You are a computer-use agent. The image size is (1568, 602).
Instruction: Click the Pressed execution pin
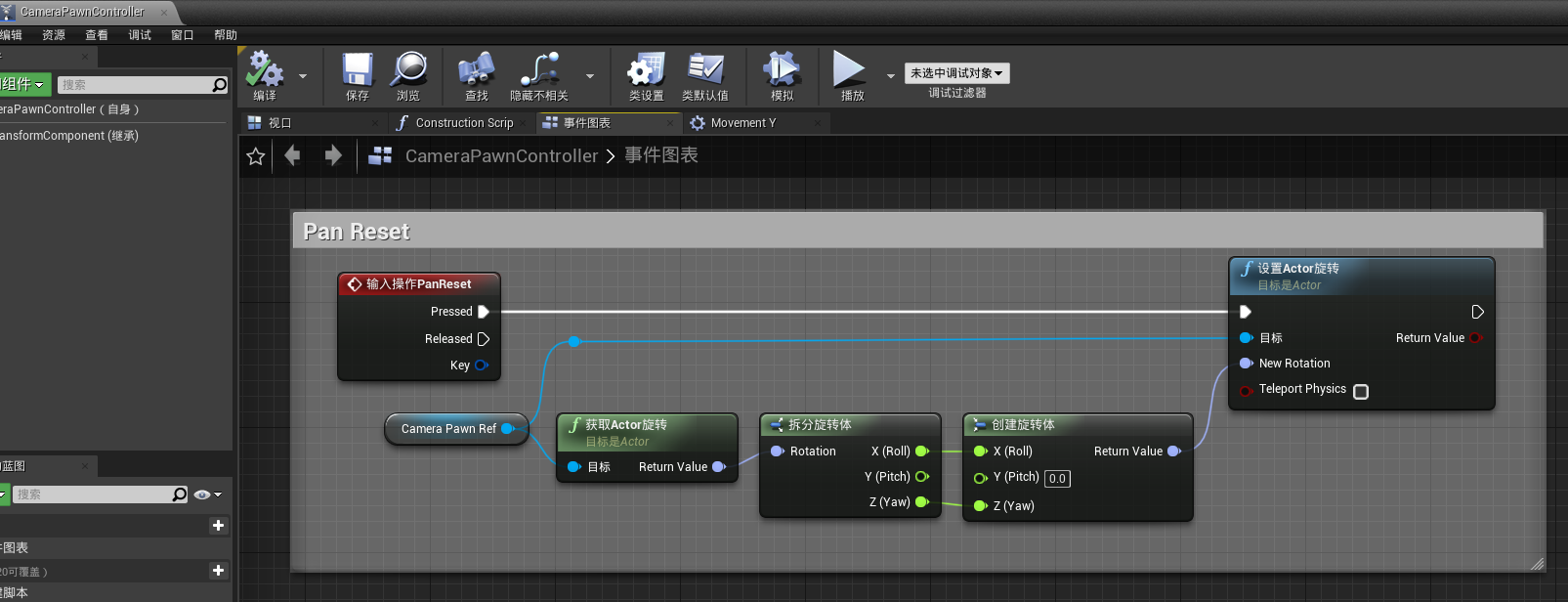pos(484,312)
